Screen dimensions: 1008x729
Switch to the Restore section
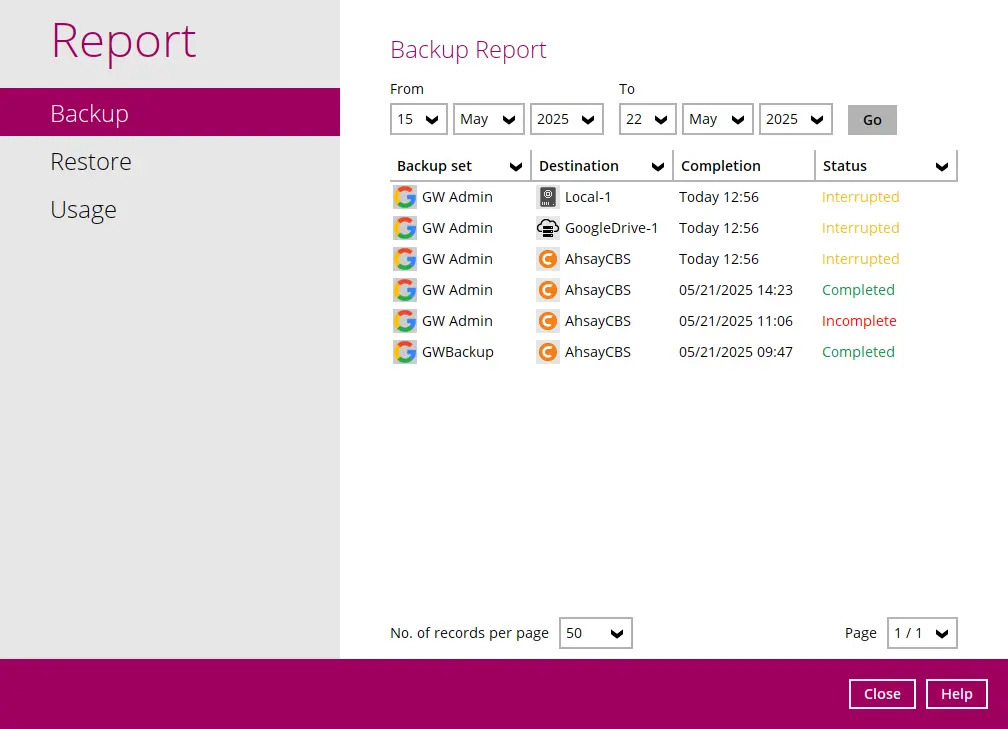(91, 161)
